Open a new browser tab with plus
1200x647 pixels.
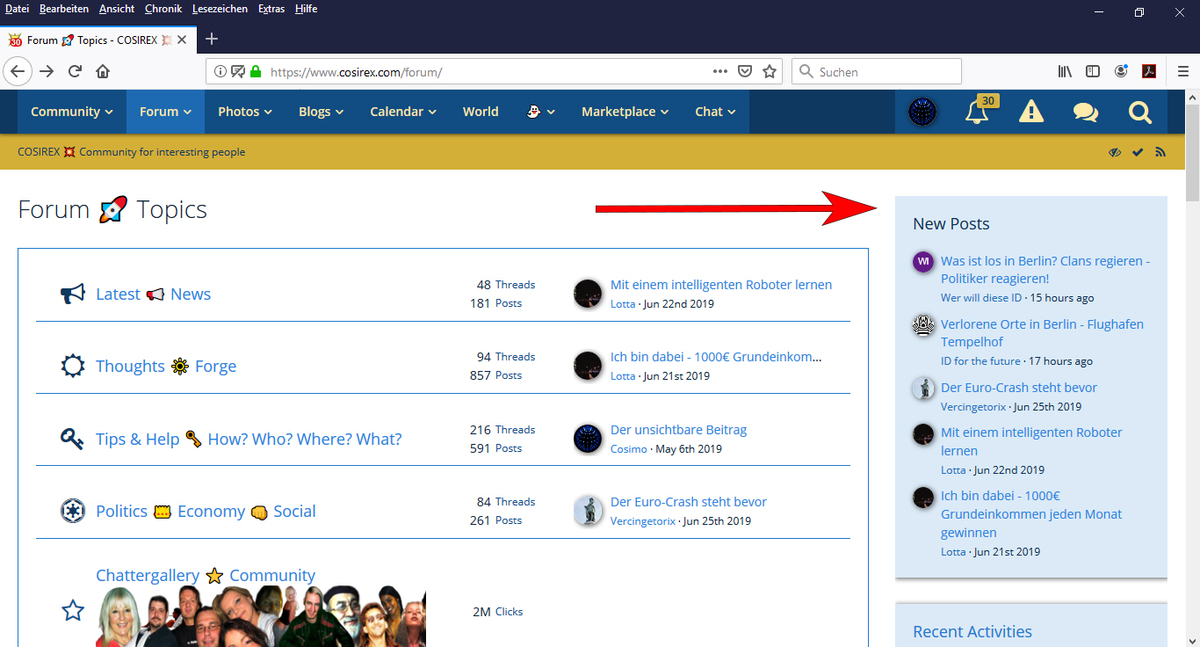[212, 39]
